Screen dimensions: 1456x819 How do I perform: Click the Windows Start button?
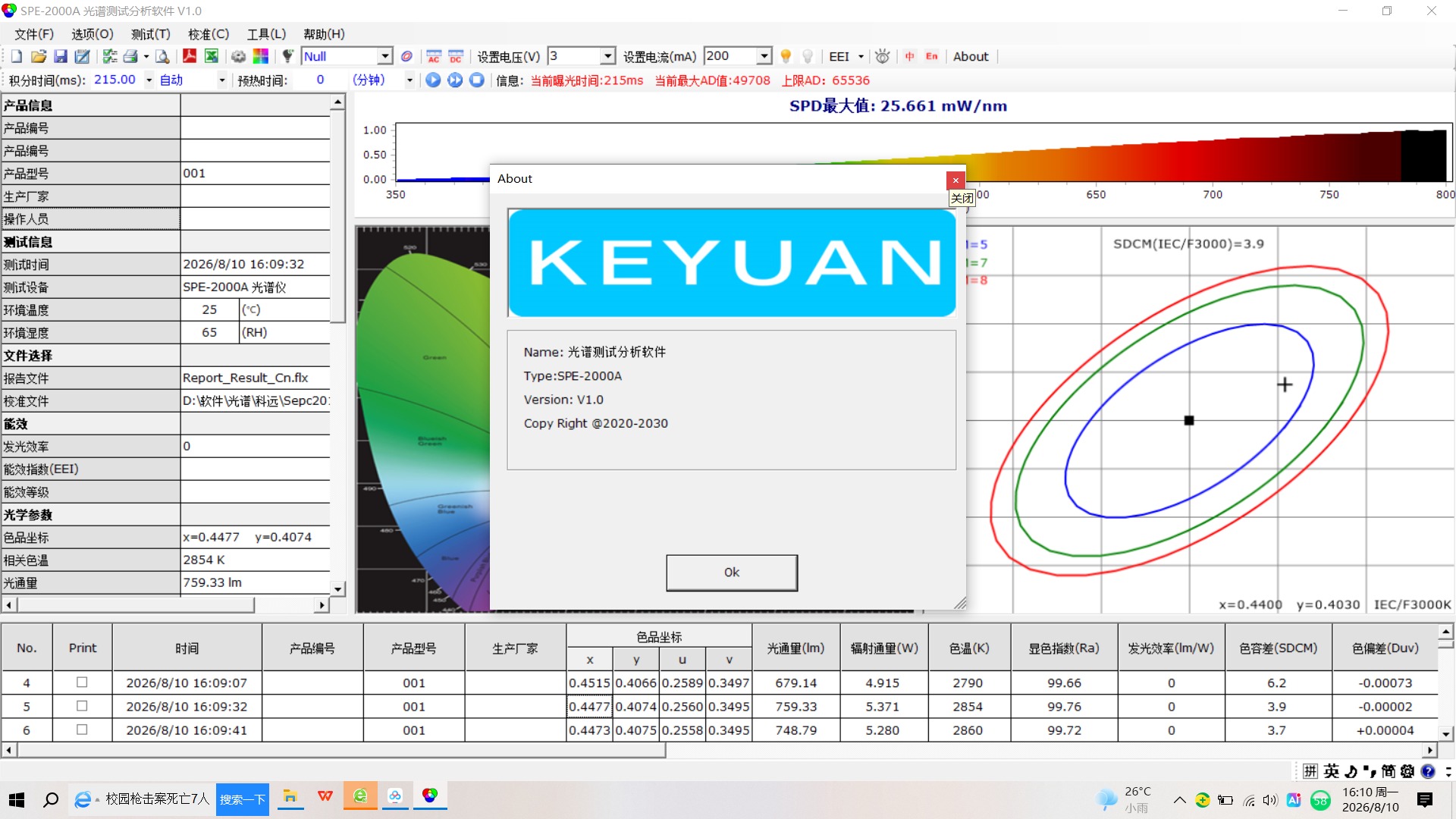(17, 800)
